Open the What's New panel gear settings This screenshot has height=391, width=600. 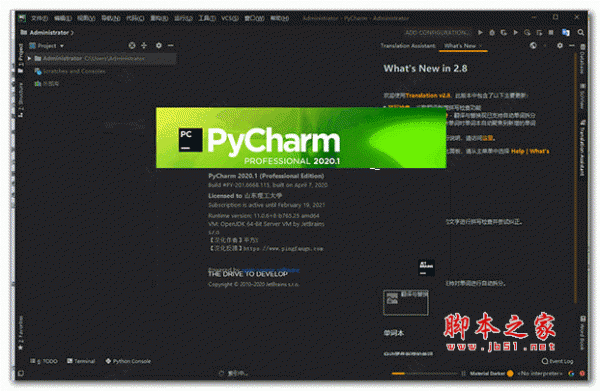click(x=560, y=46)
